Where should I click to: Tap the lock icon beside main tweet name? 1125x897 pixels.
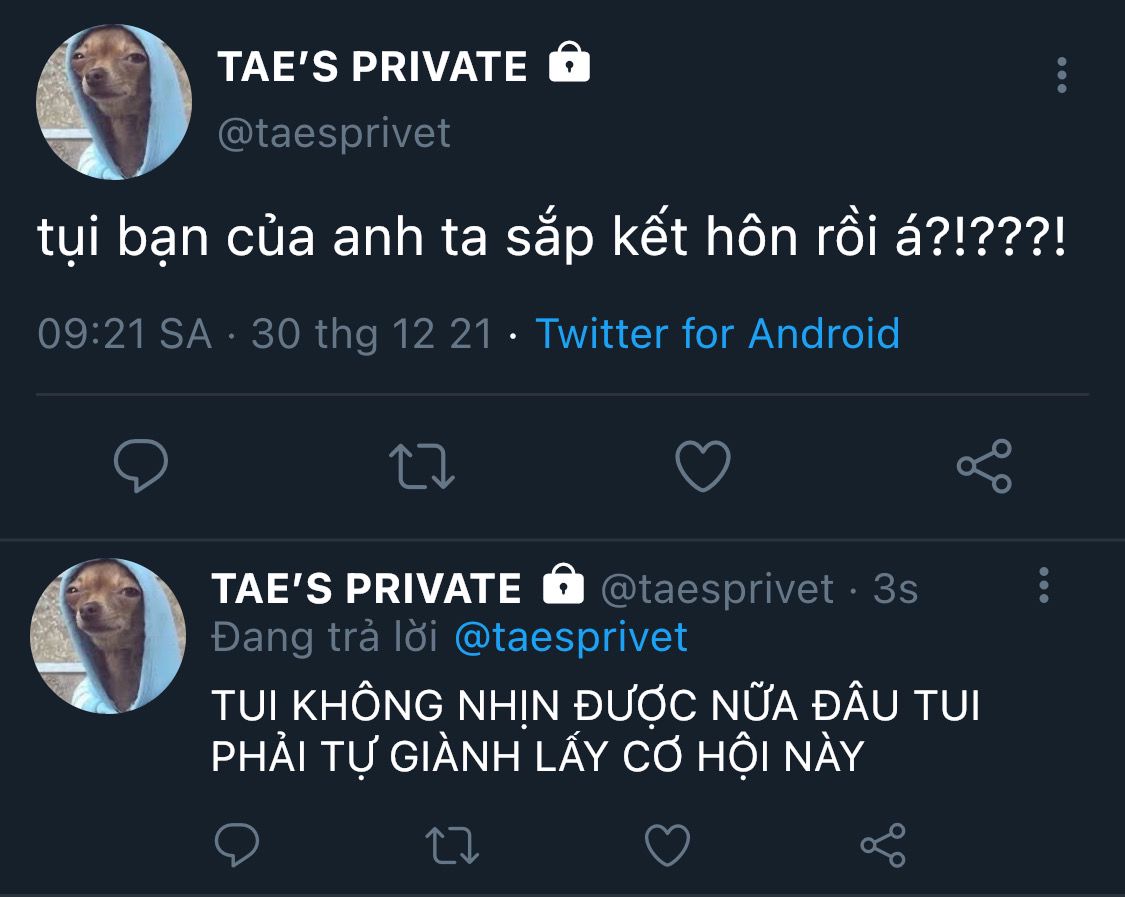[x=570, y=66]
